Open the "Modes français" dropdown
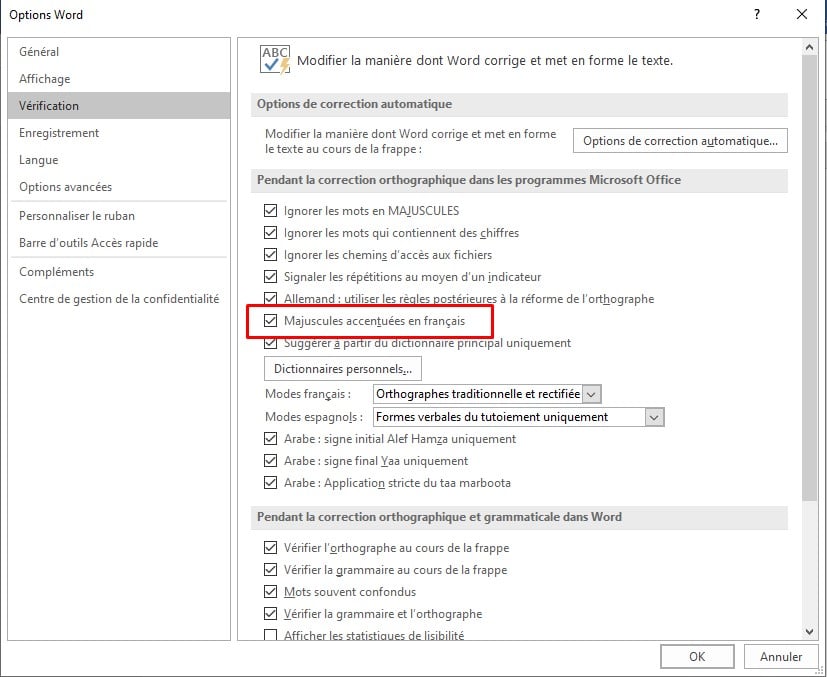827x677 pixels. point(591,395)
